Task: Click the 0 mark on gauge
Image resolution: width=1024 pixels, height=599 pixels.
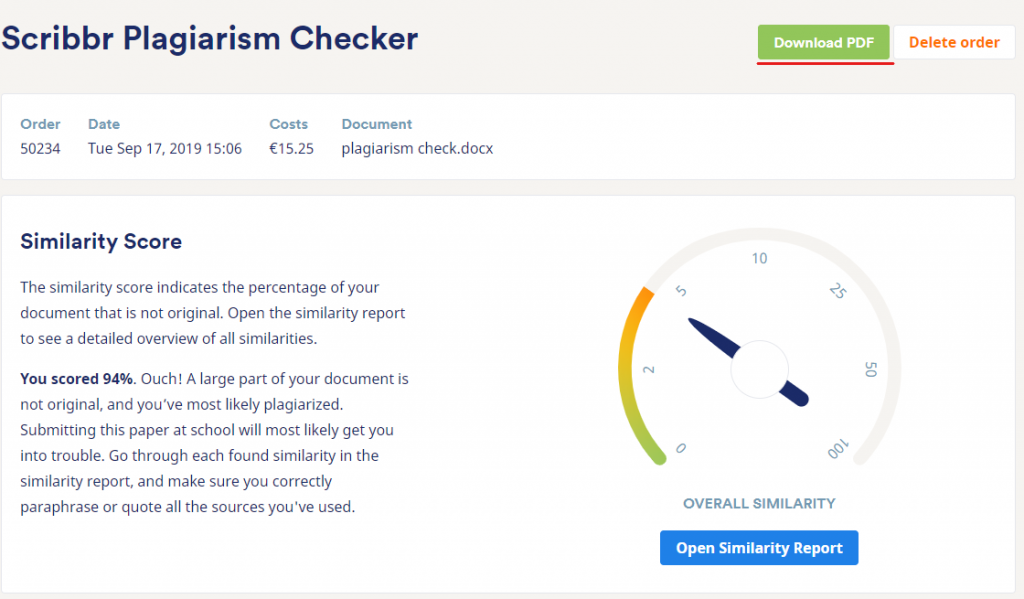Action: (680, 448)
